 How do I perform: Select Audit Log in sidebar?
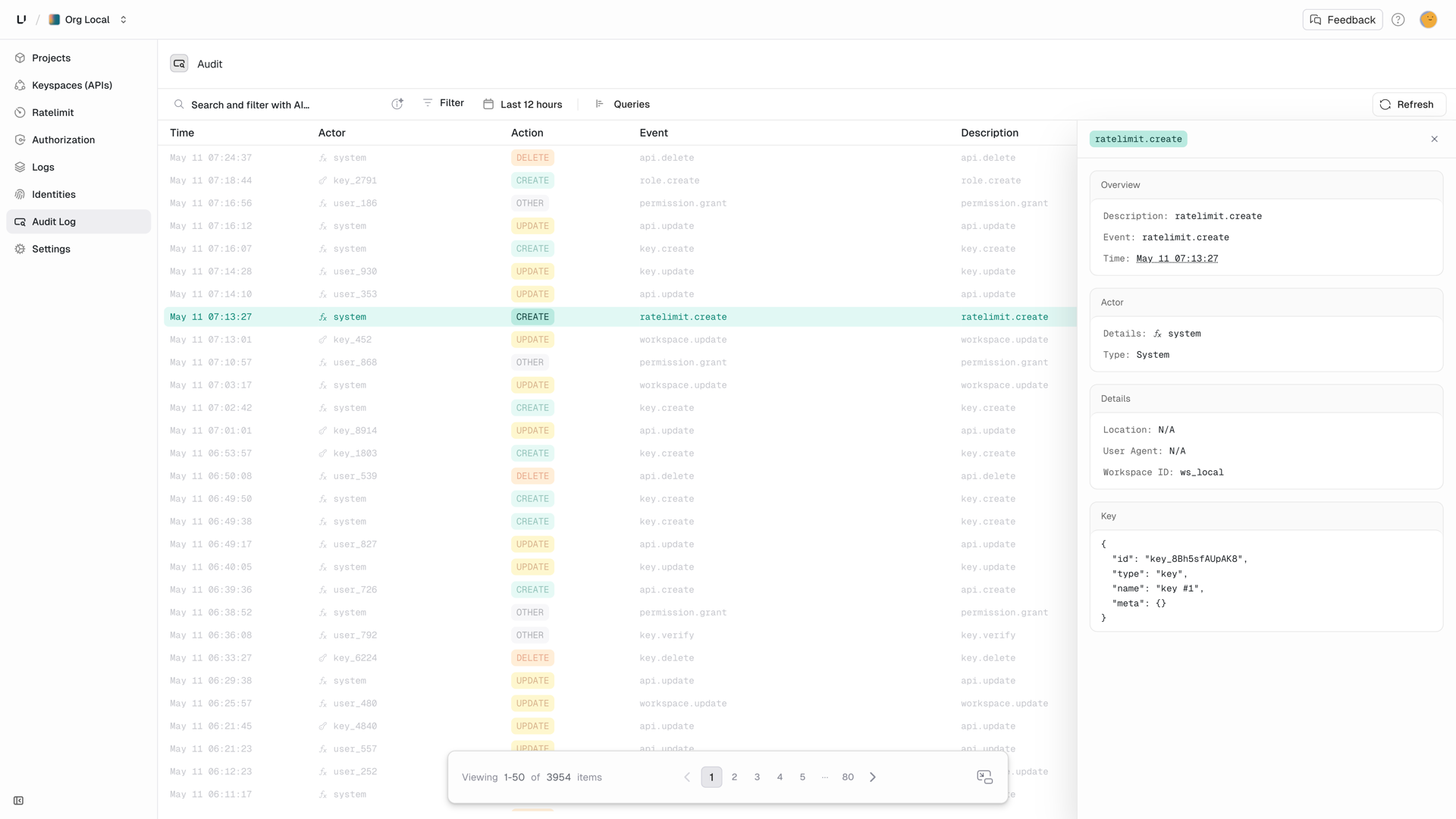pyautogui.click(x=79, y=221)
